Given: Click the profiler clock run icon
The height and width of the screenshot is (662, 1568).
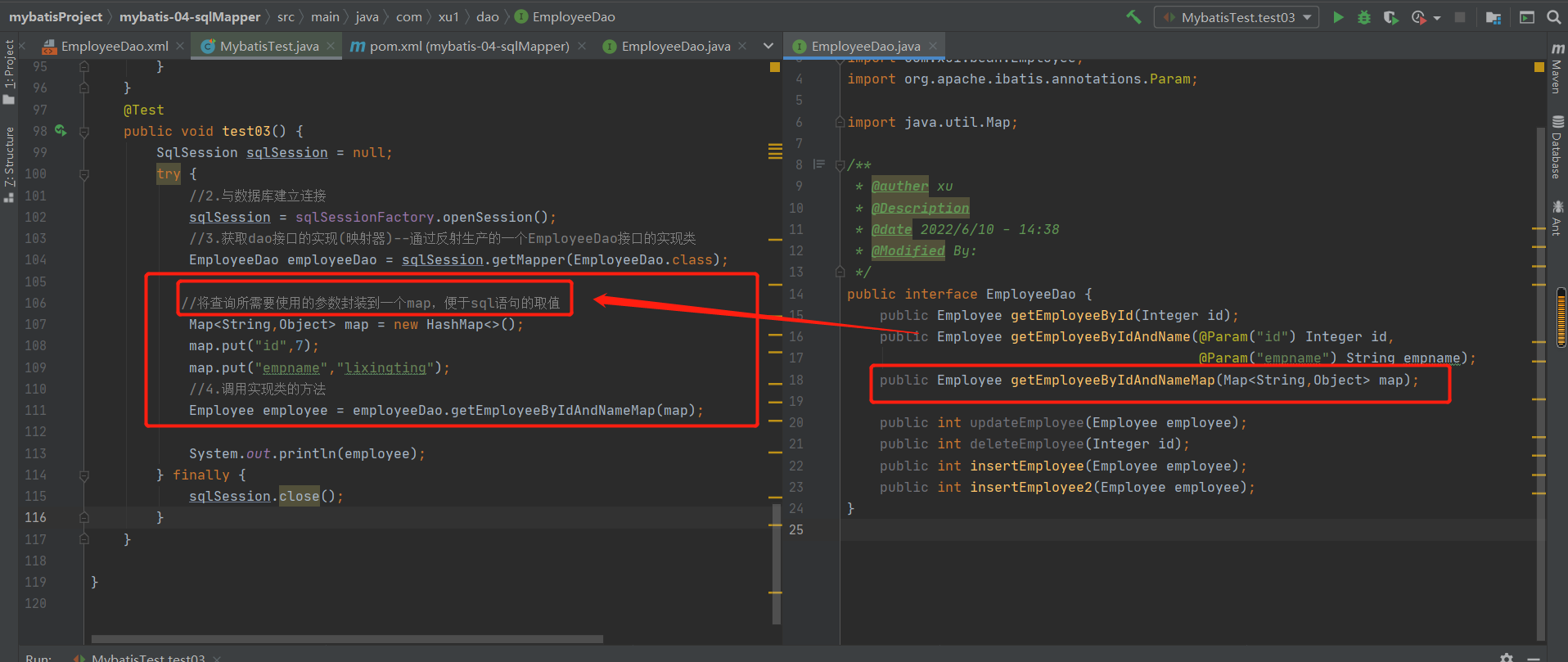Looking at the screenshot, I should point(1419,16).
